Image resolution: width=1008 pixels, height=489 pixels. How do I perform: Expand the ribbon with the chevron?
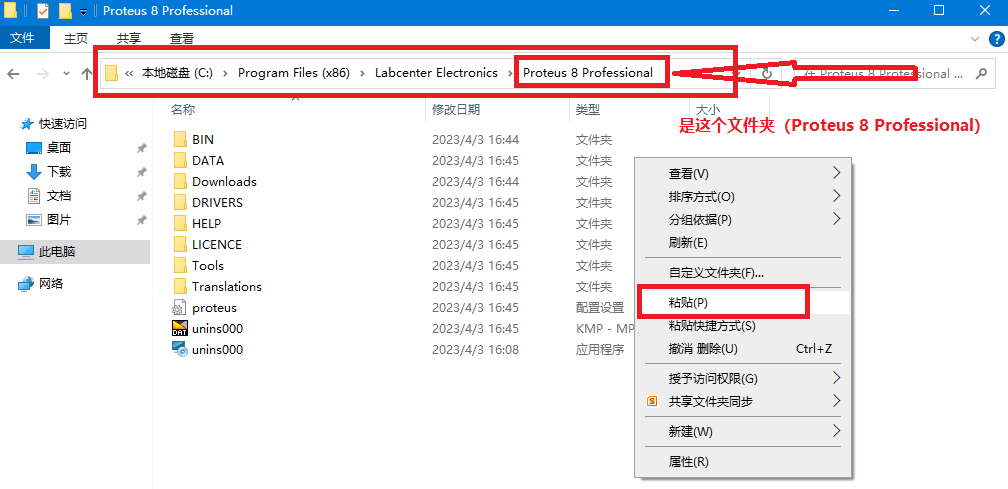coord(974,39)
